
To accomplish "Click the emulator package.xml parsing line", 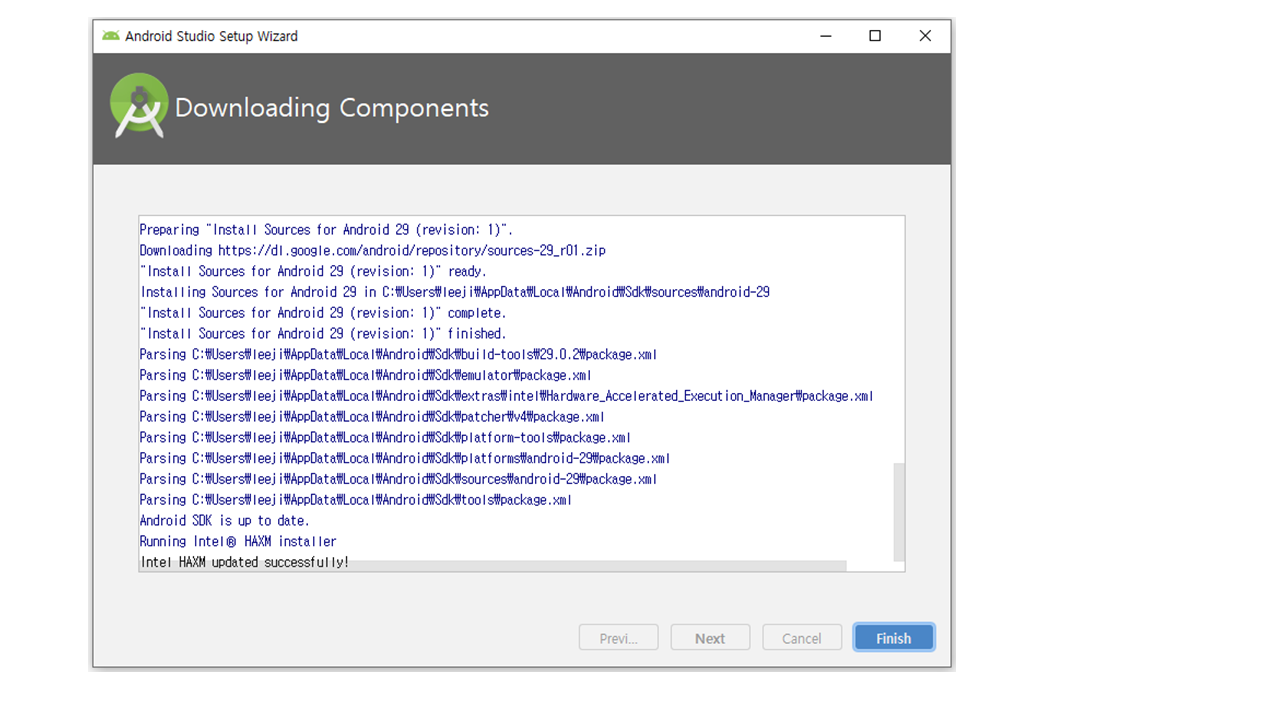I will coord(365,375).
